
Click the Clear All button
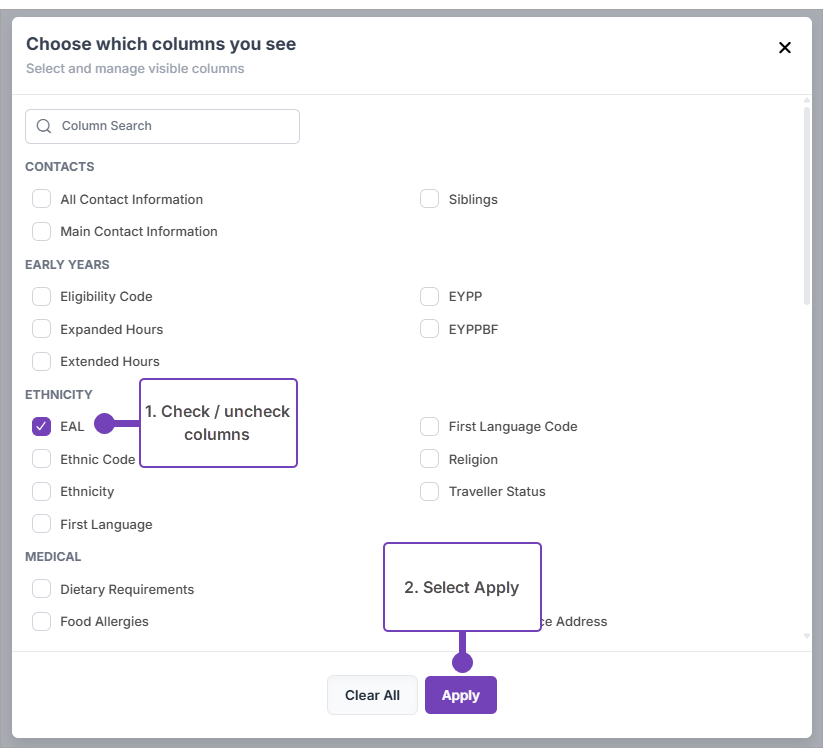pos(372,695)
